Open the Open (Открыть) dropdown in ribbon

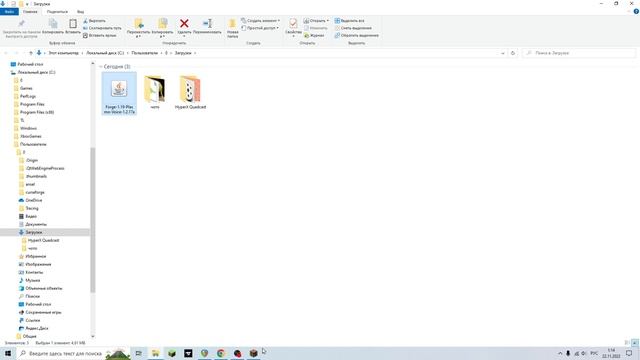[x=316, y=20]
